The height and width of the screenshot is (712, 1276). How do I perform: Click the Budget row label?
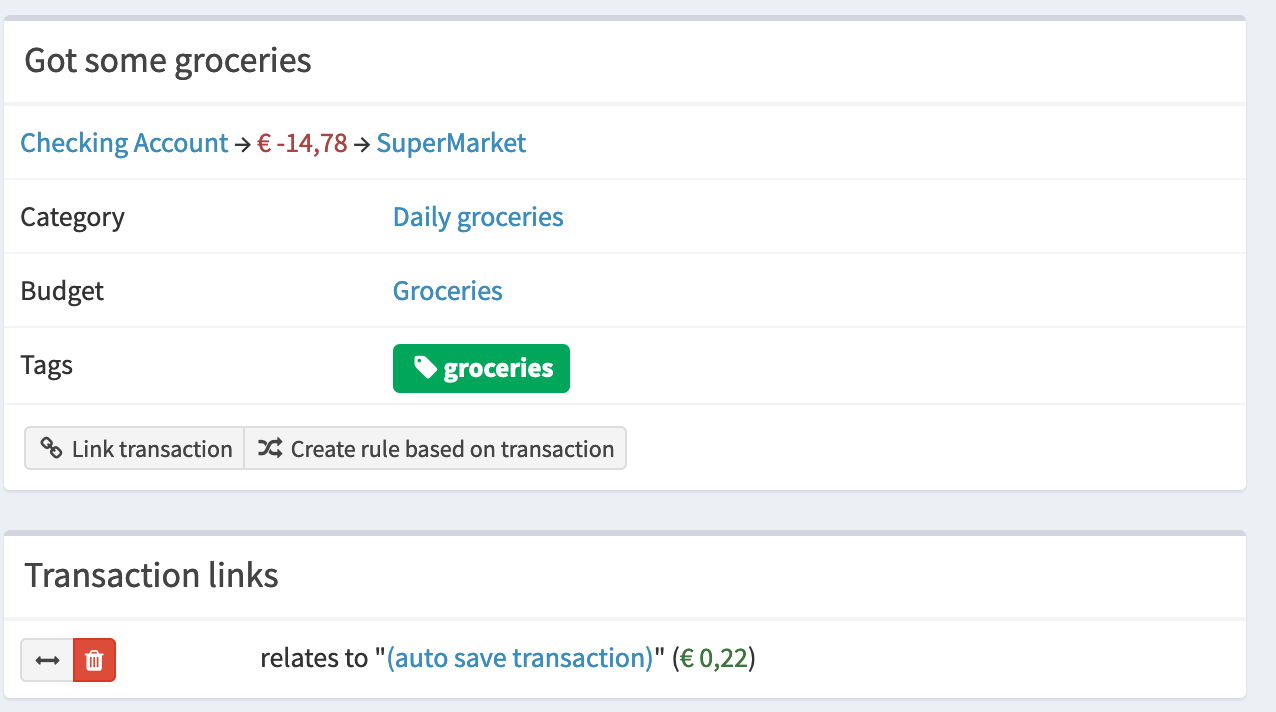pos(62,291)
